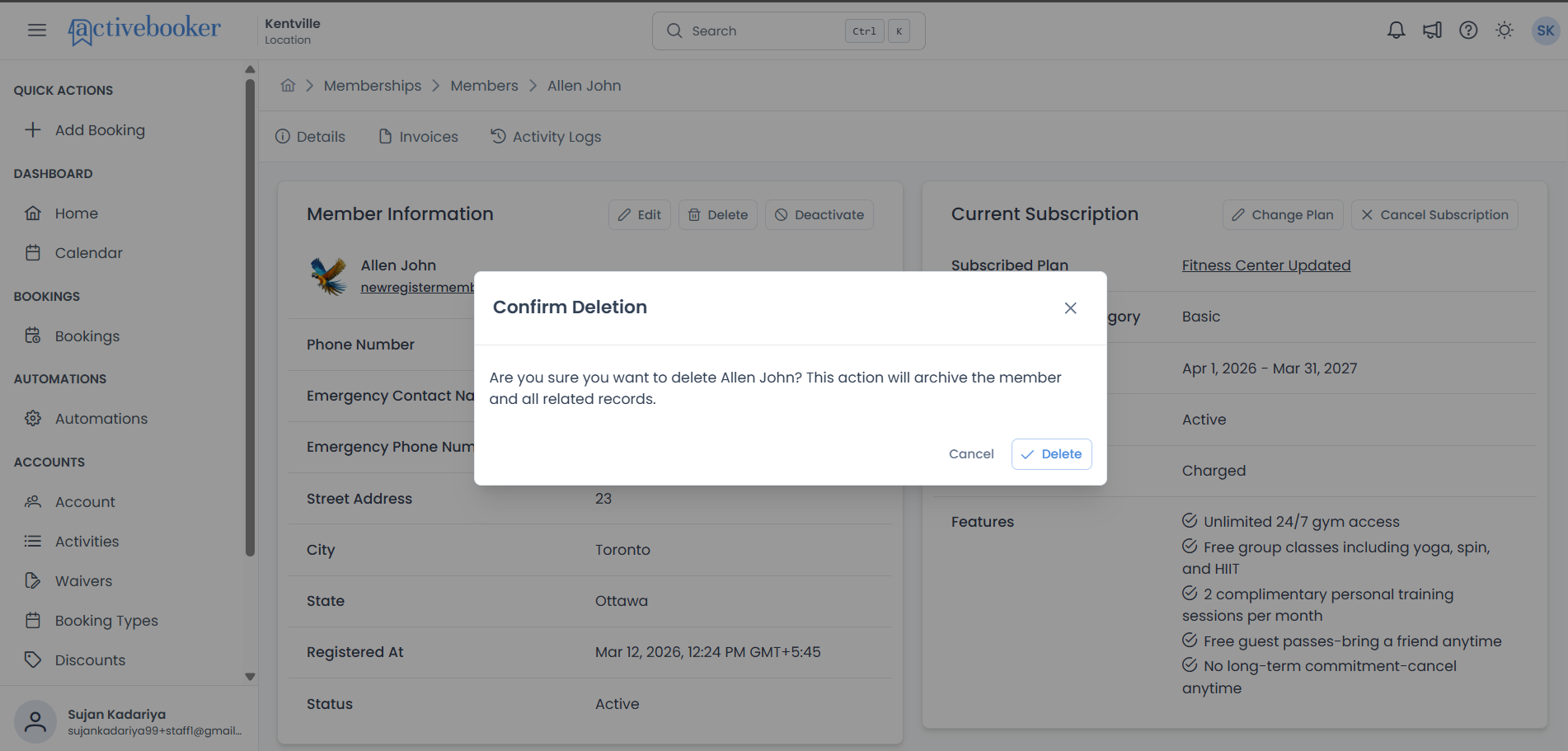Click Change Plan button

(x=1283, y=214)
